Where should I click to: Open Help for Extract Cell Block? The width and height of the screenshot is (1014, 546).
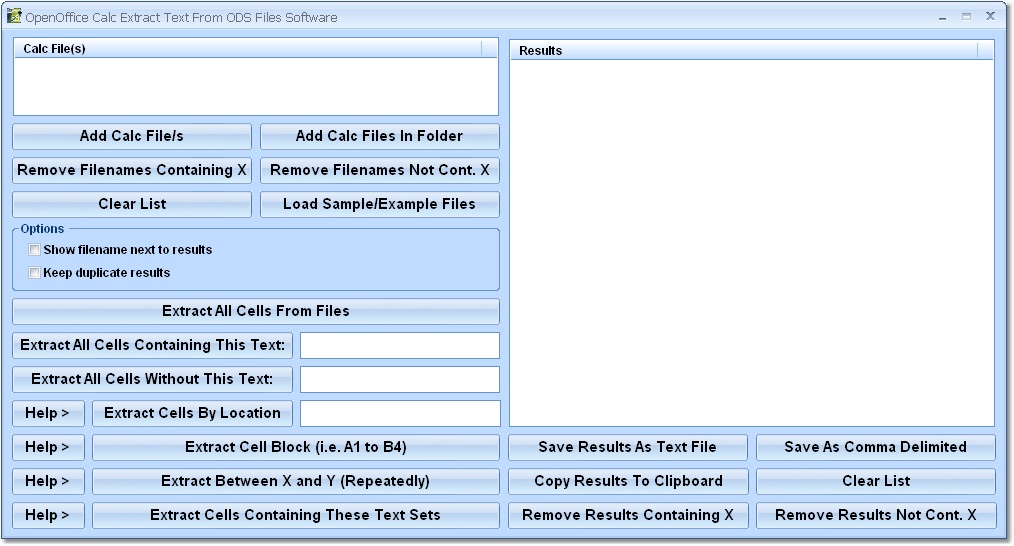click(48, 448)
